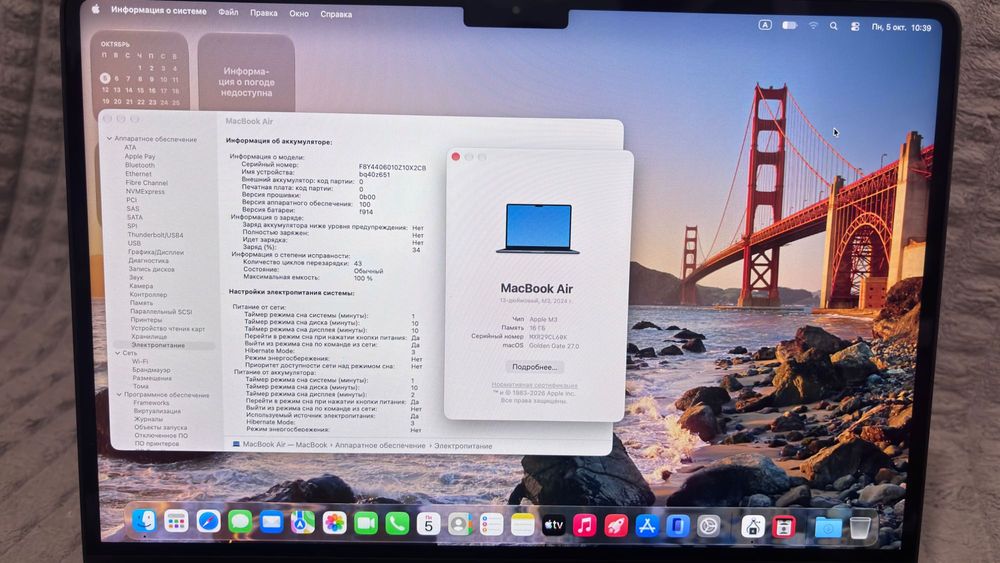This screenshot has height=563, width=1000.
Task: Click Аппаратное обеспечение in the path bar
Action: 380,446
